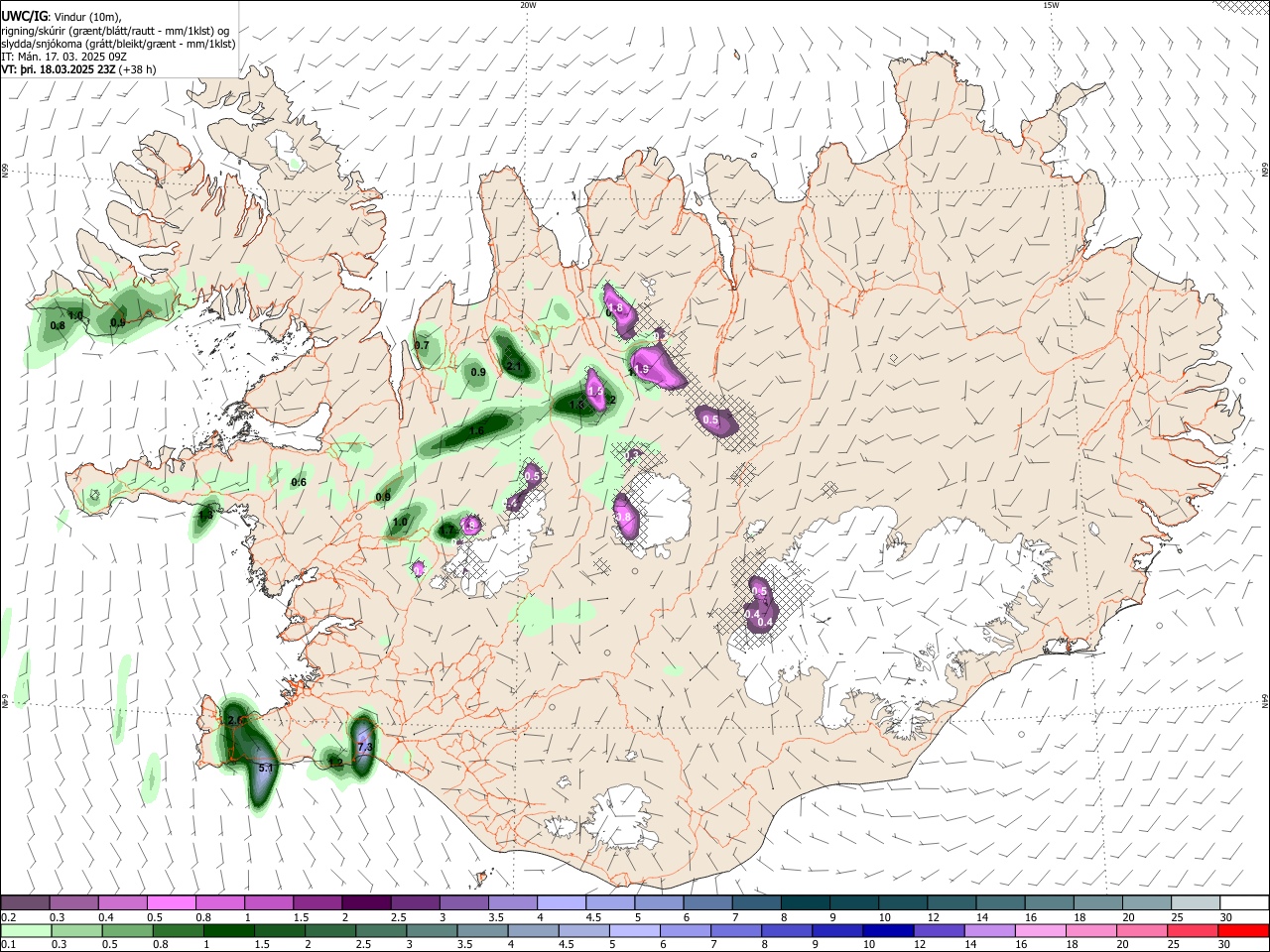
Task: Click the 0.7 rainfall value on the map
Action: pos(422,345)
